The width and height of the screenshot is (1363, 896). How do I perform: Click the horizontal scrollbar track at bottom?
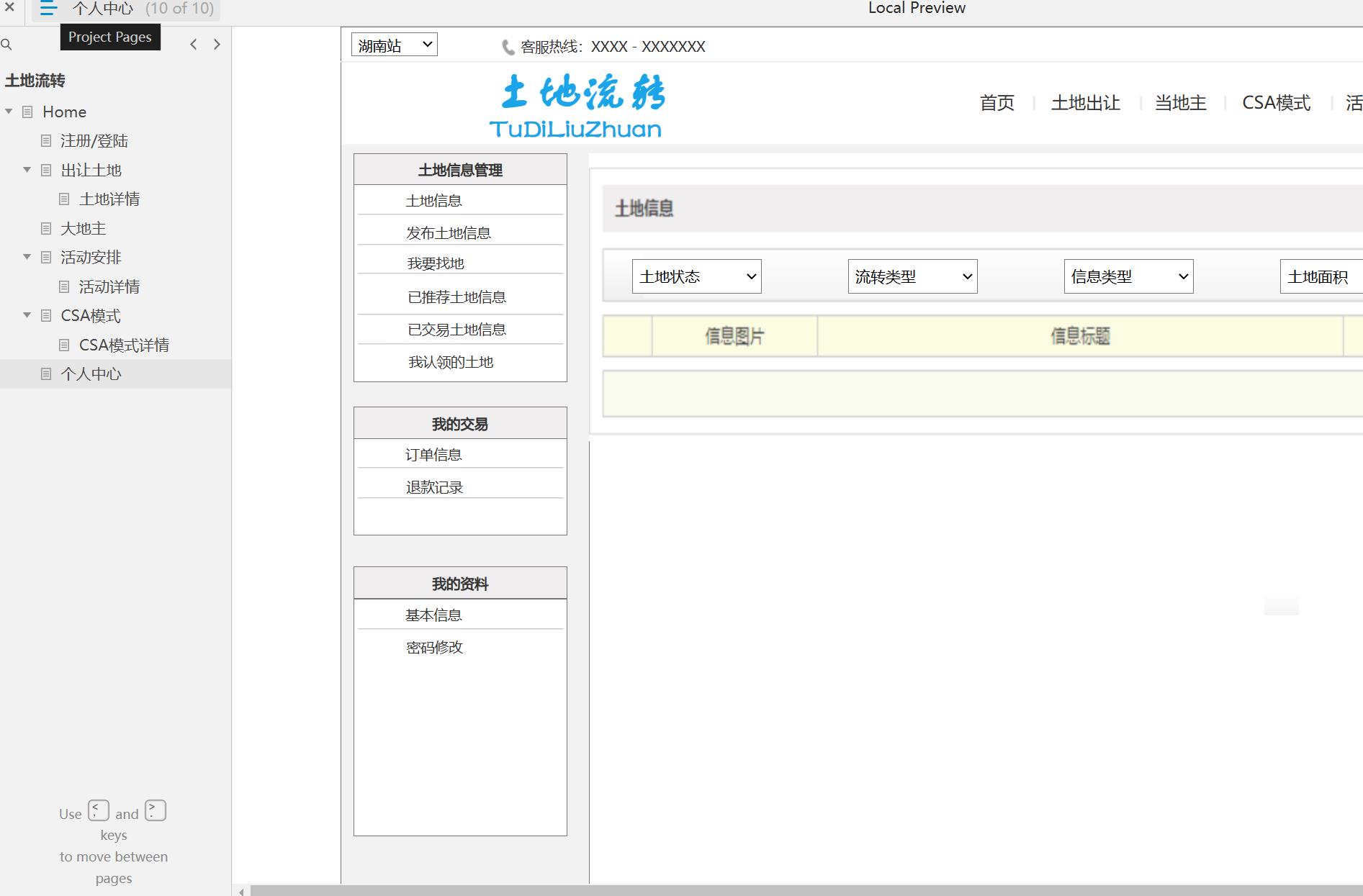806,891
